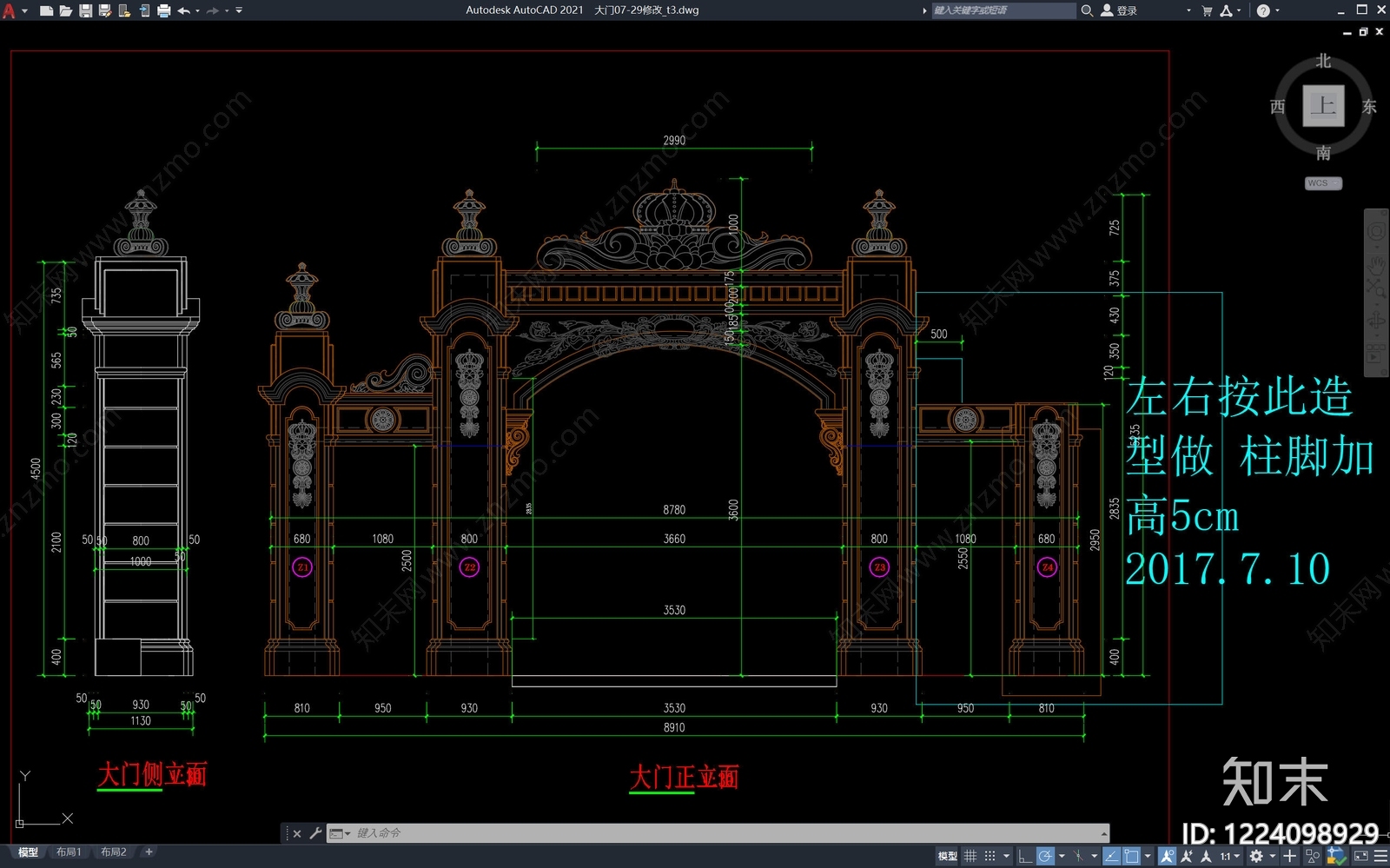Open the undo history dropdown arrow

[197, 11]
